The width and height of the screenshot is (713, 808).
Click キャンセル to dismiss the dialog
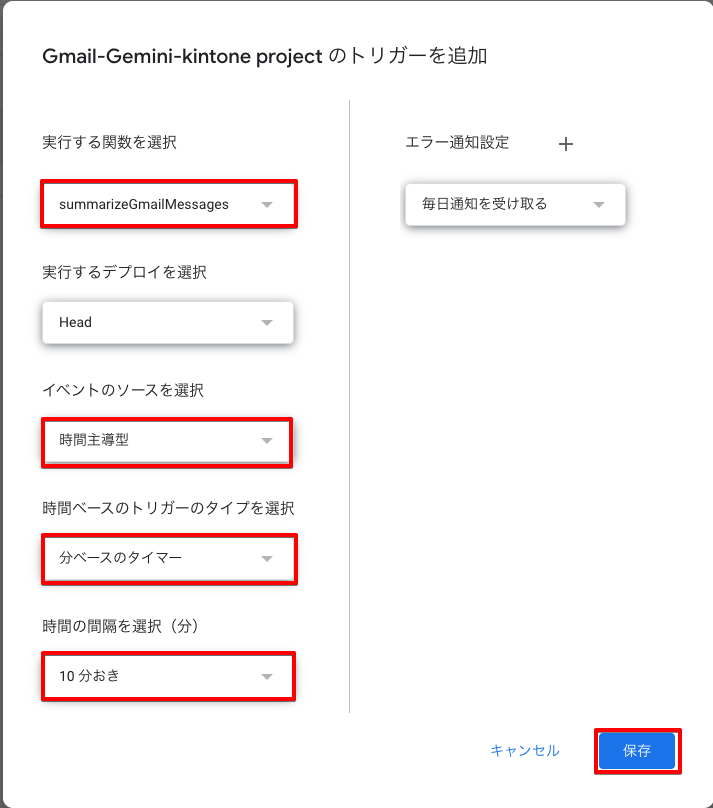524,750
